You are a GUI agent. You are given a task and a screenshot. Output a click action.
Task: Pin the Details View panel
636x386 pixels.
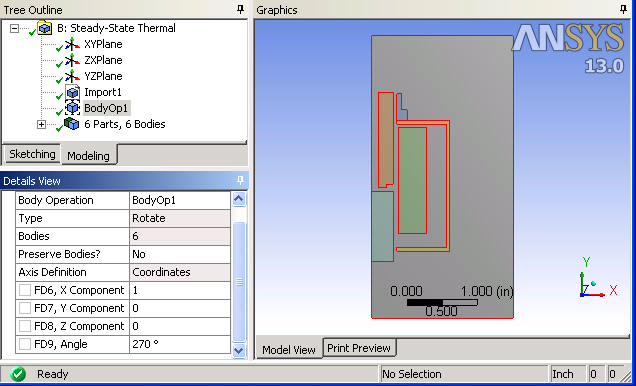(240, 180)
